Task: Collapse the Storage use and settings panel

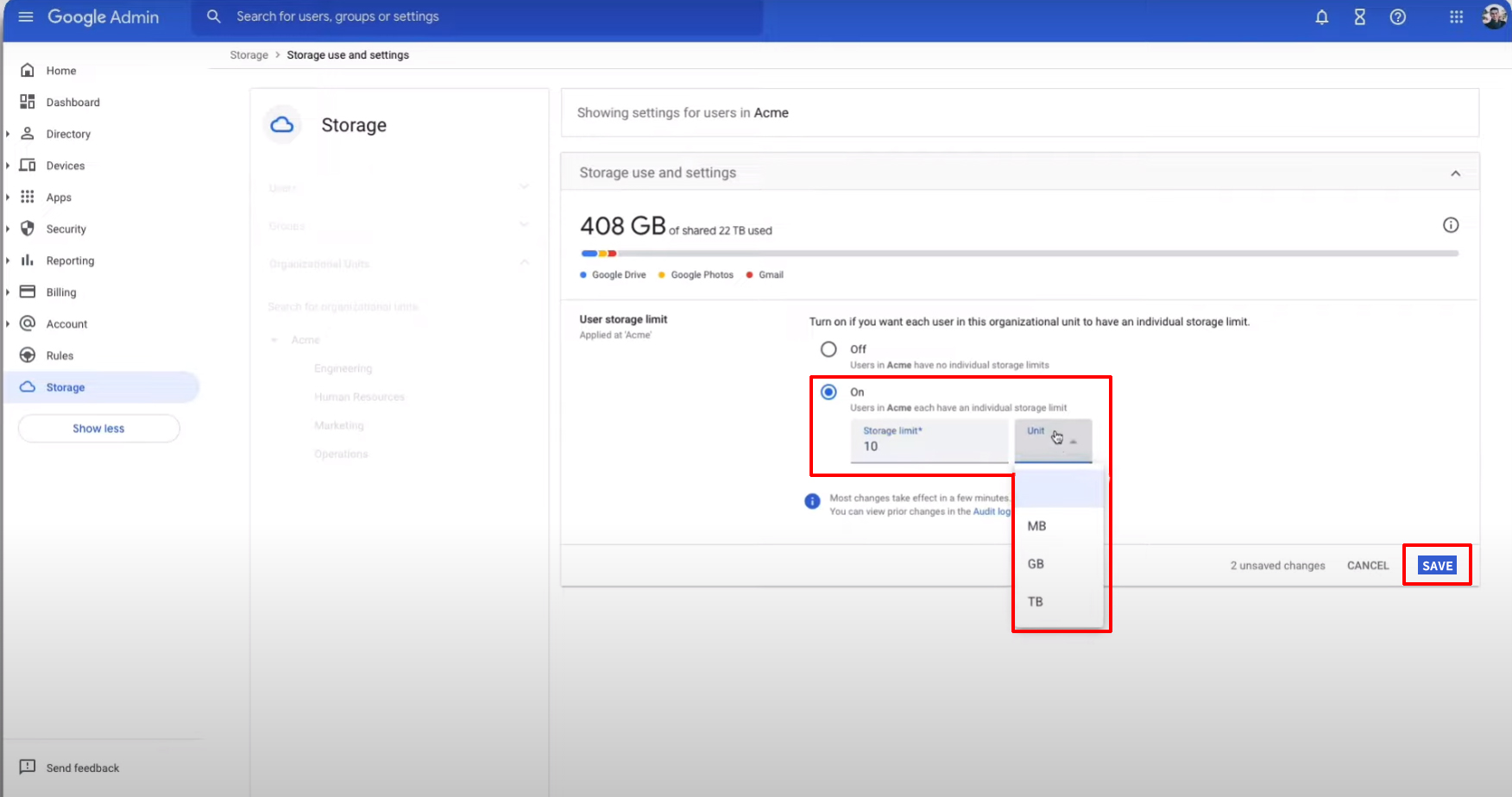Action: click(x=1455, y=173)
